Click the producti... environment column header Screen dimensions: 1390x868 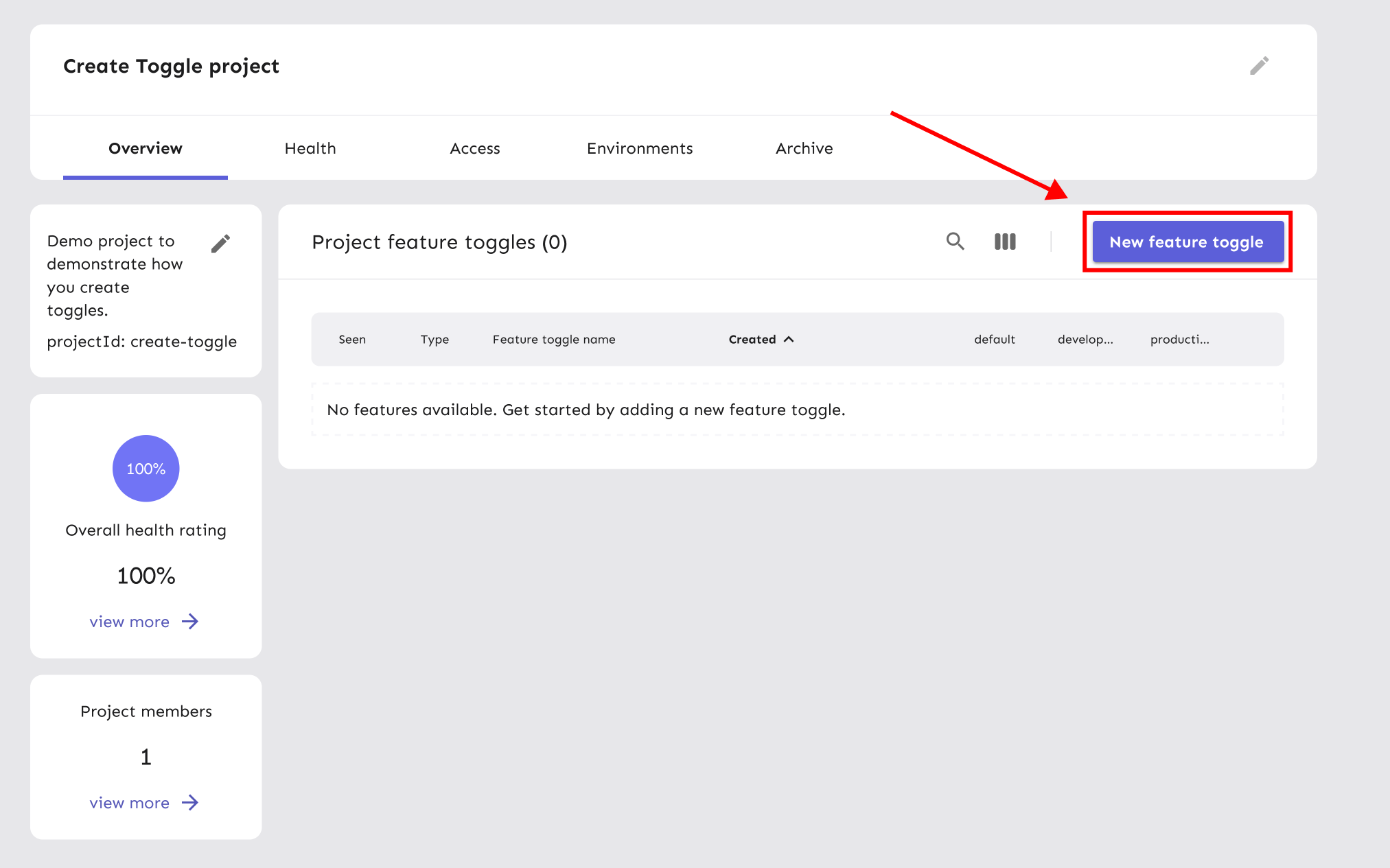(1179, 340)
